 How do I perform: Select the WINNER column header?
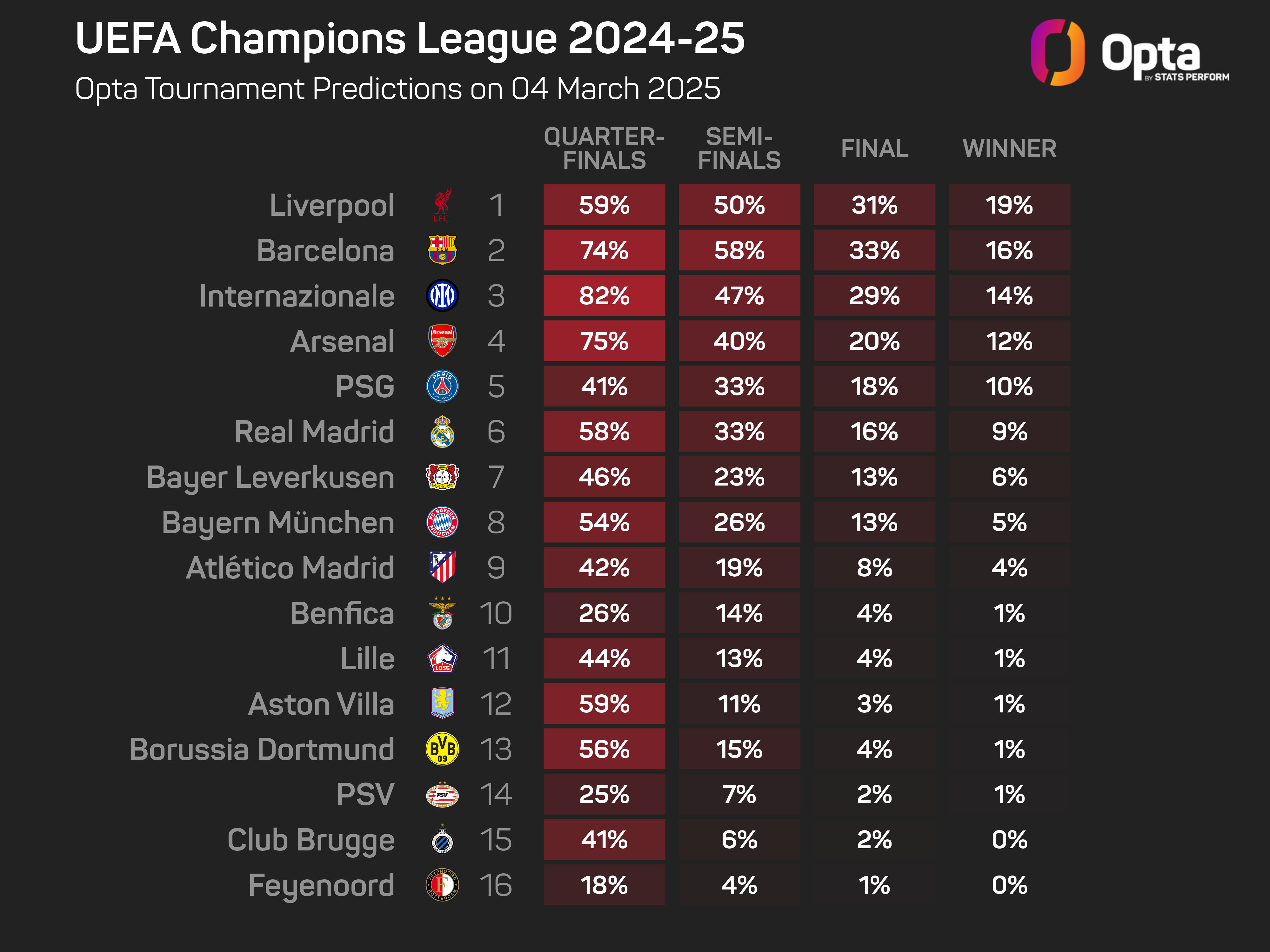pos(1009,149)
